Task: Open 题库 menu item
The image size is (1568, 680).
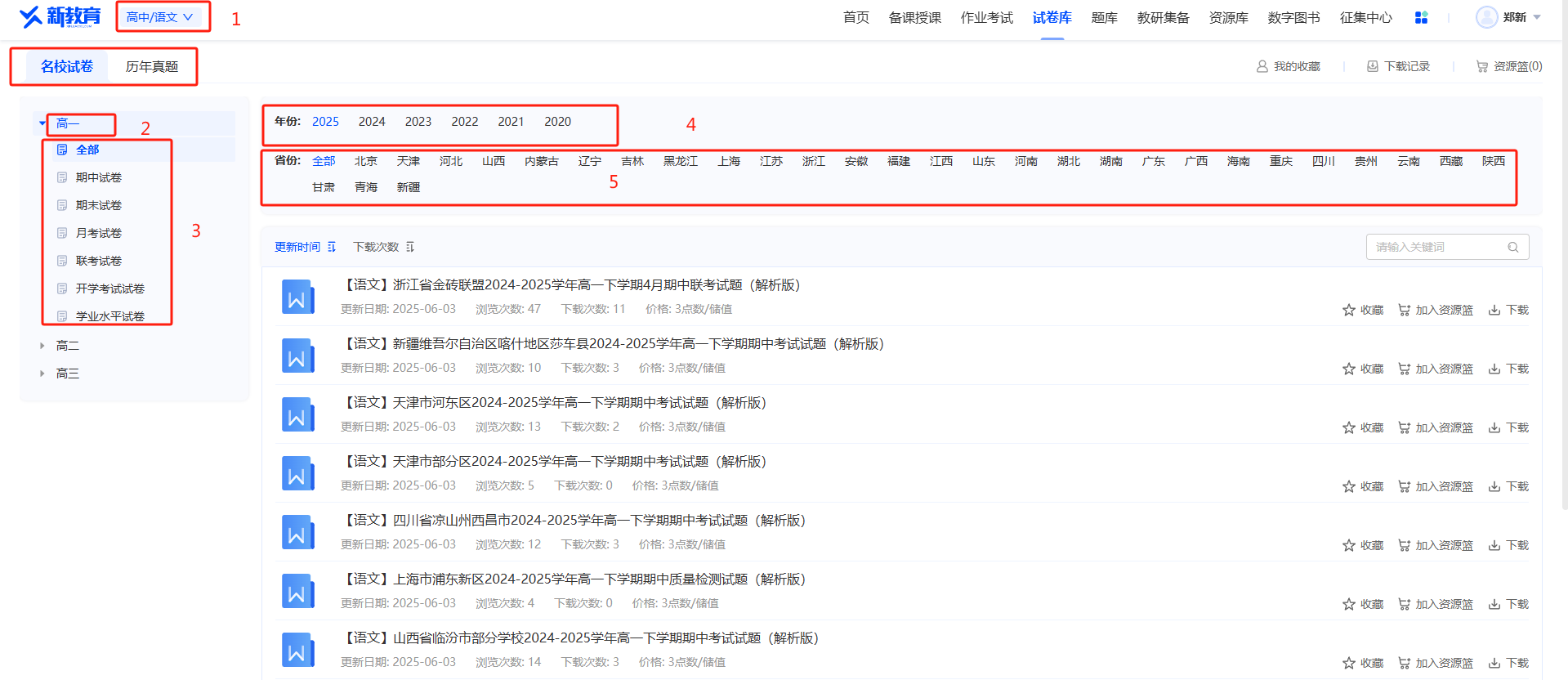Action: pos(1104,17)
